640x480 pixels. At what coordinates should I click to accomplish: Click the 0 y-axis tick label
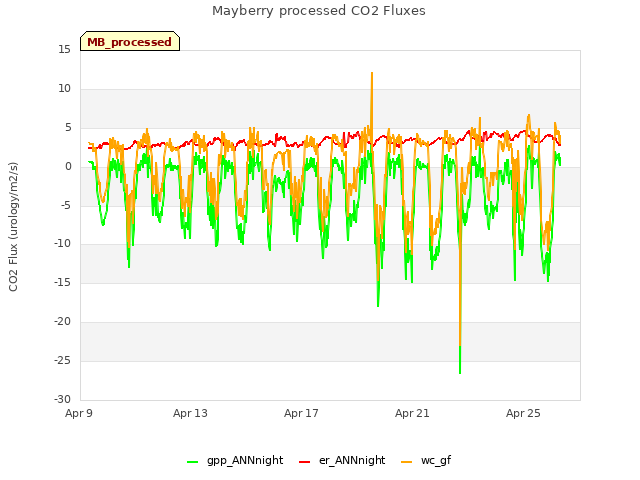(68, 167)
